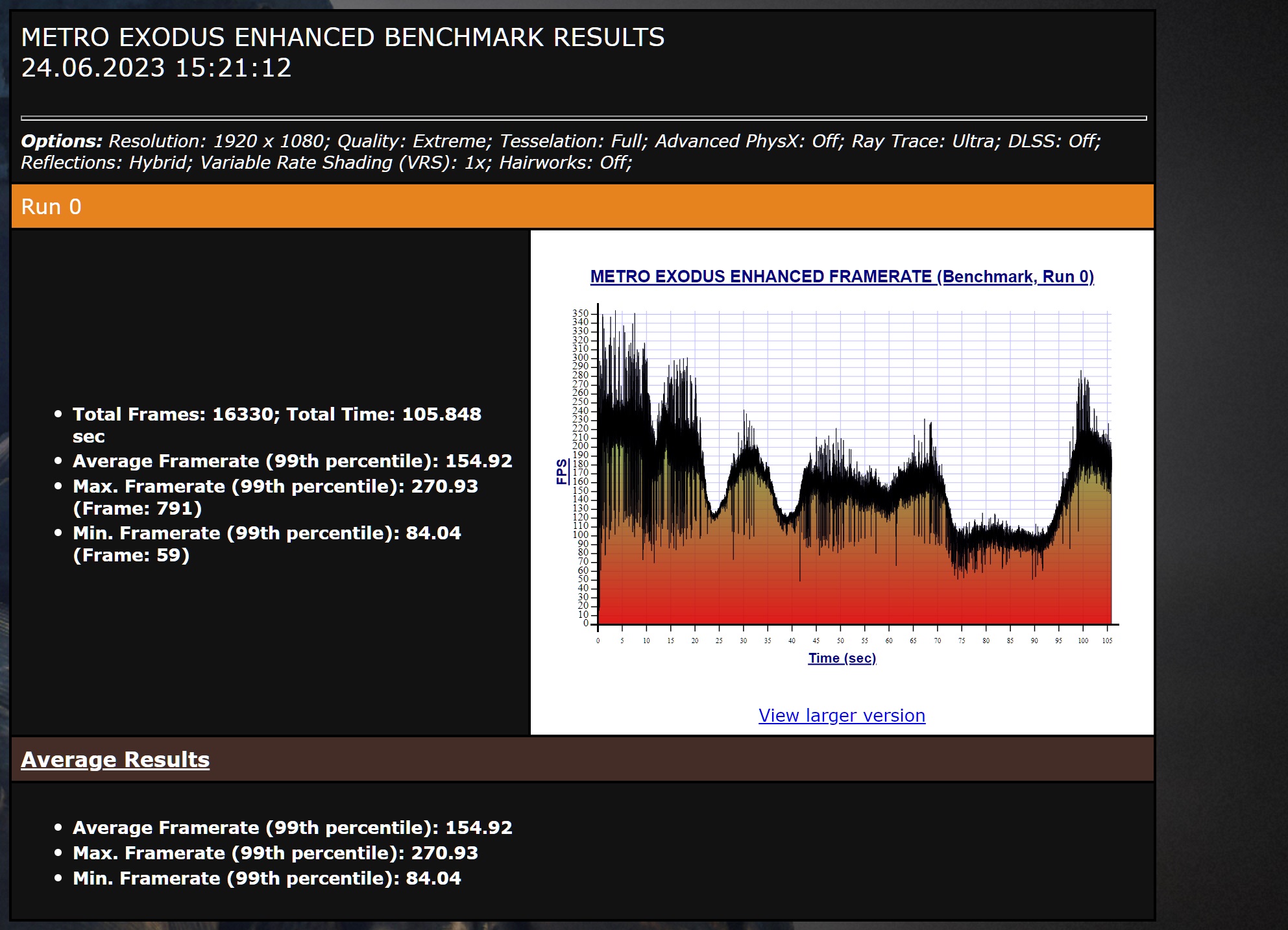
Task: Click the View larger version link
Action: point(842,715)
